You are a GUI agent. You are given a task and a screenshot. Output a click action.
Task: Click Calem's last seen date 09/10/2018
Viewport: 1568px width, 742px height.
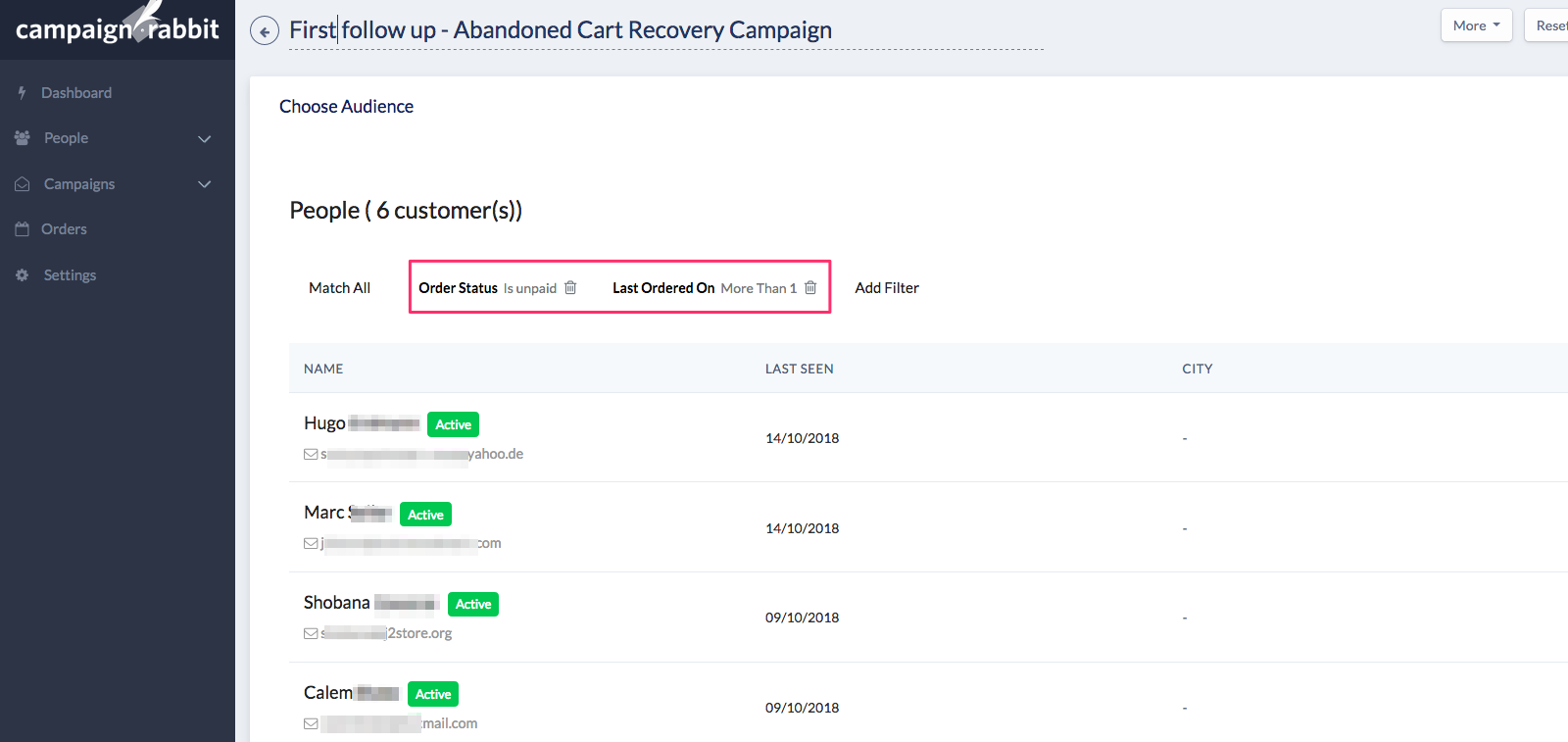803,708
